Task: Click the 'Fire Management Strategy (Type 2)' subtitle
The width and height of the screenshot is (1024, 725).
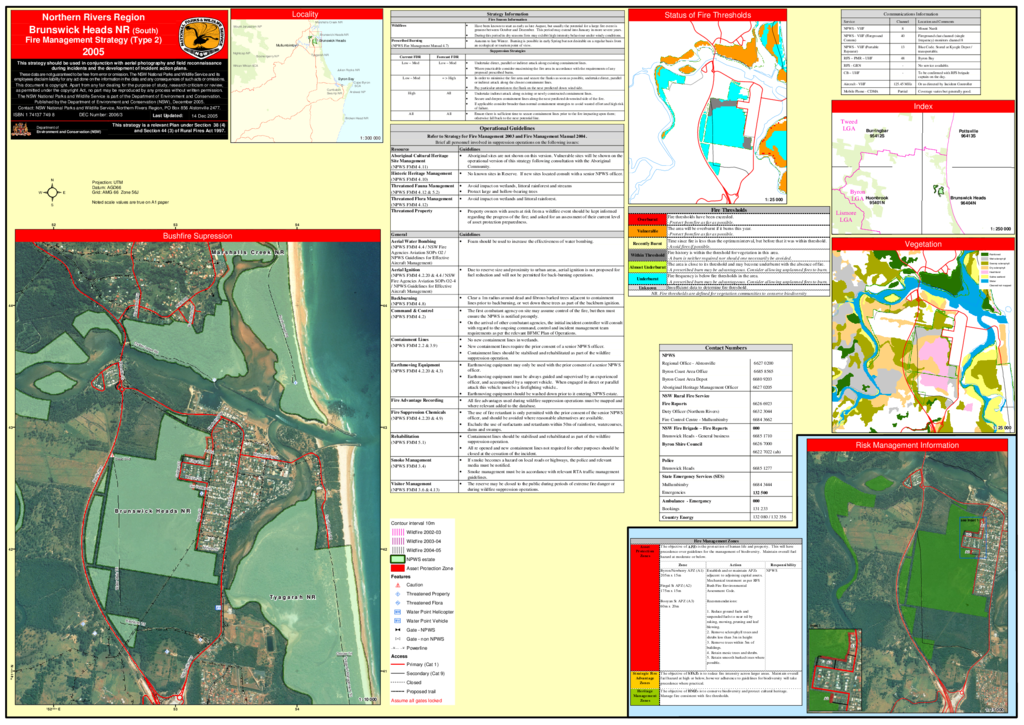Action: (93, 40)
